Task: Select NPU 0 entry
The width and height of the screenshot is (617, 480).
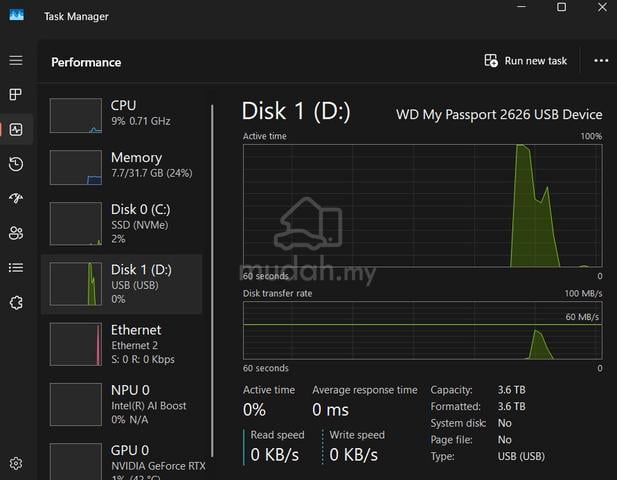Action: click(122, 404)
